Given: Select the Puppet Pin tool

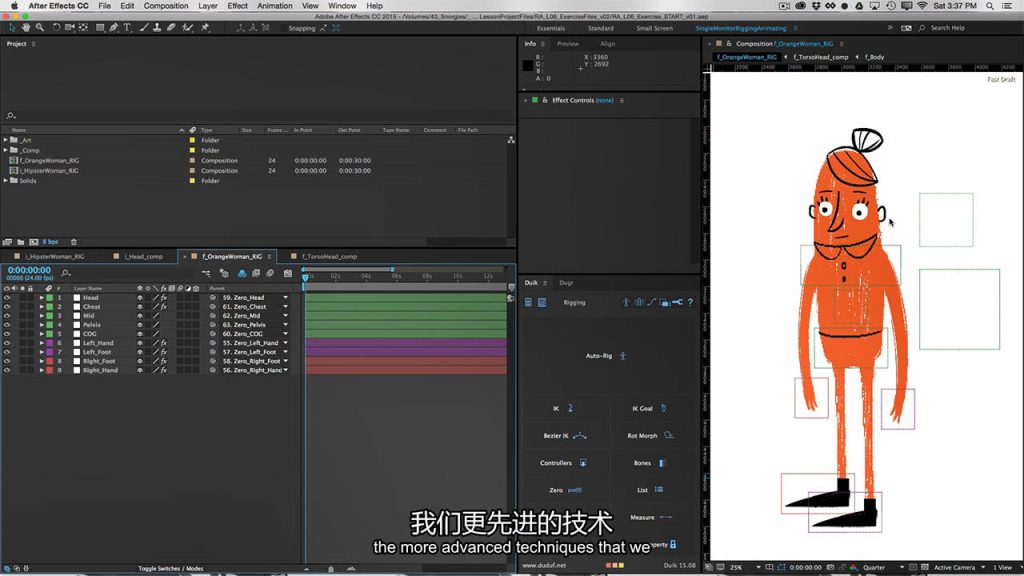Looking at the screenshot, I should pyautogui.click(x=205, y=28).
